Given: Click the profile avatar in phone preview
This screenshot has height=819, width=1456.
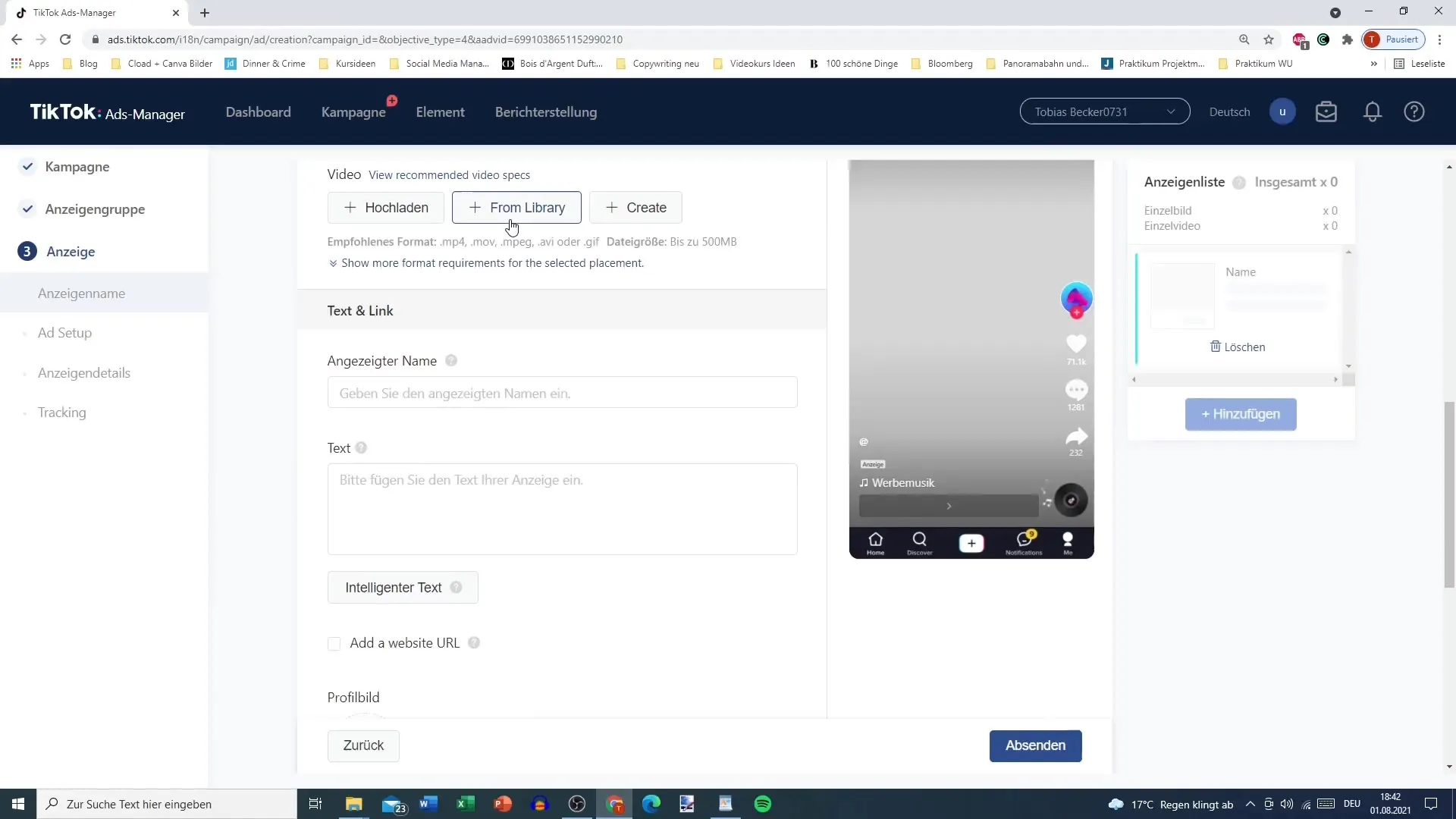Looking at the screenshot, I should (x=1076, y=300).
